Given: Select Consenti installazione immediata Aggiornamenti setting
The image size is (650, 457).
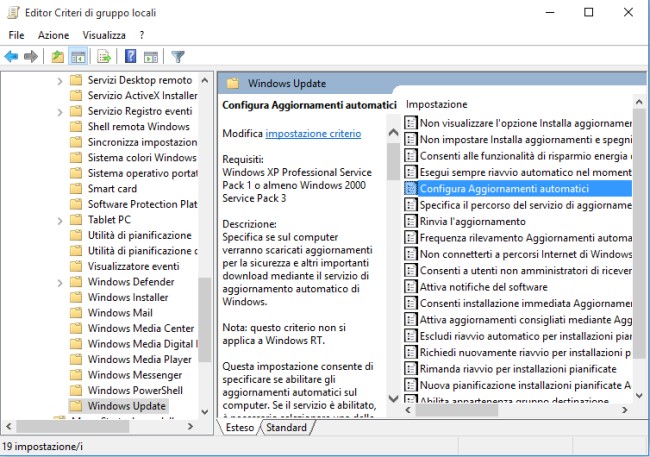Looking at the screenshot, I should (526, 303).
